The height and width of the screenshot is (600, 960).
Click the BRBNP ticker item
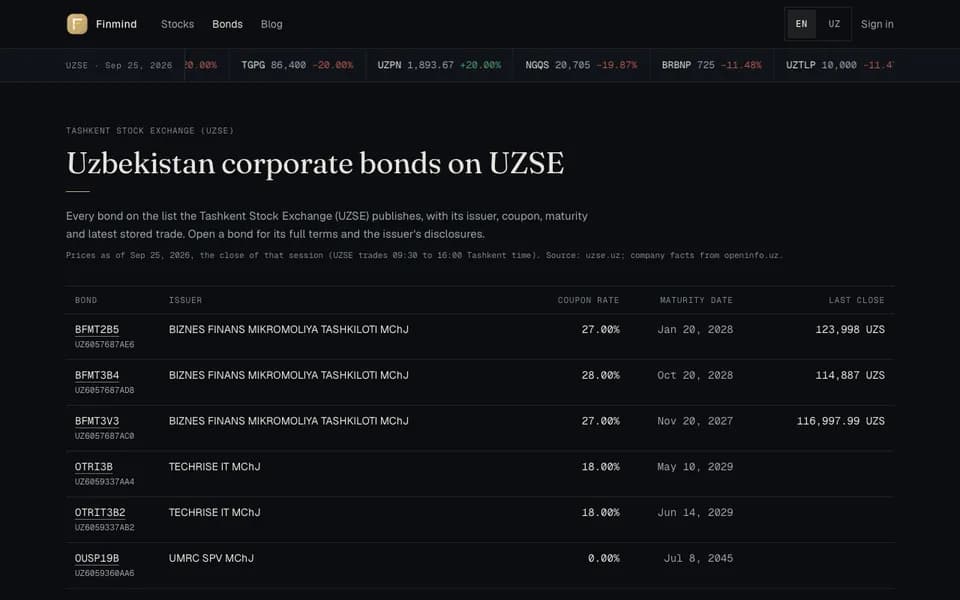point(711,65)
